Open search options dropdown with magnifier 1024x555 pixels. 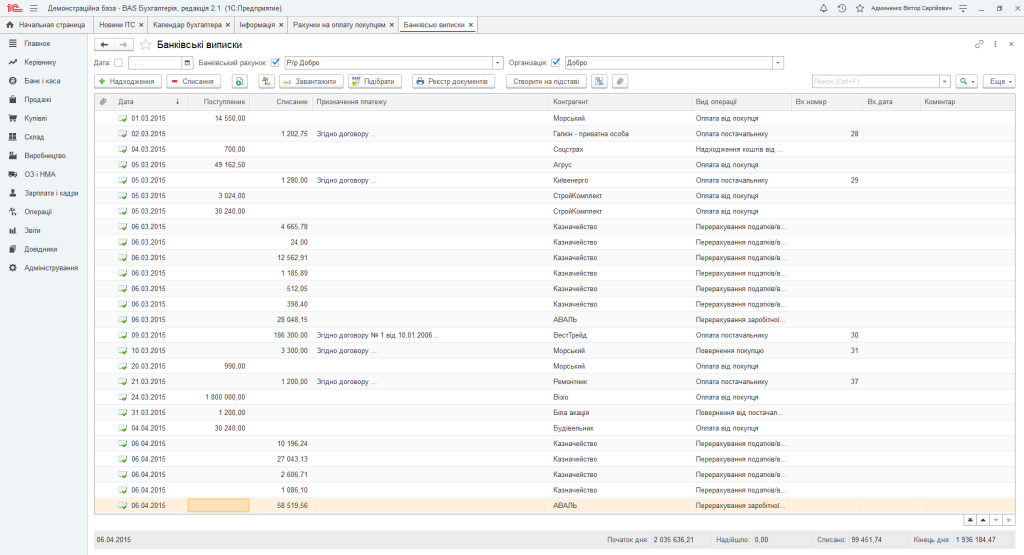tap(967, 82)
